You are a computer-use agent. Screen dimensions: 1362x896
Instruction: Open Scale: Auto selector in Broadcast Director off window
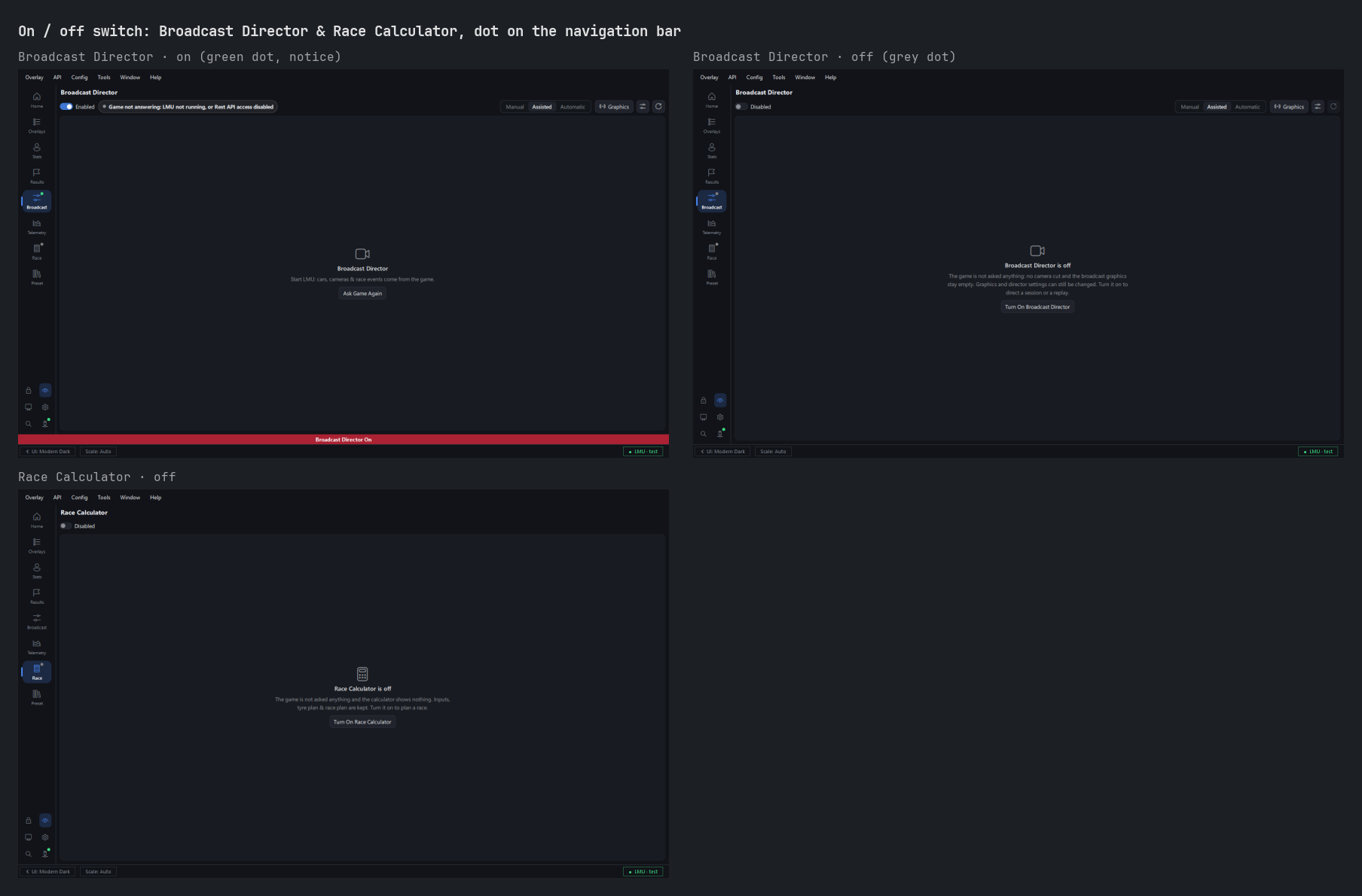[x=773, y=452]
